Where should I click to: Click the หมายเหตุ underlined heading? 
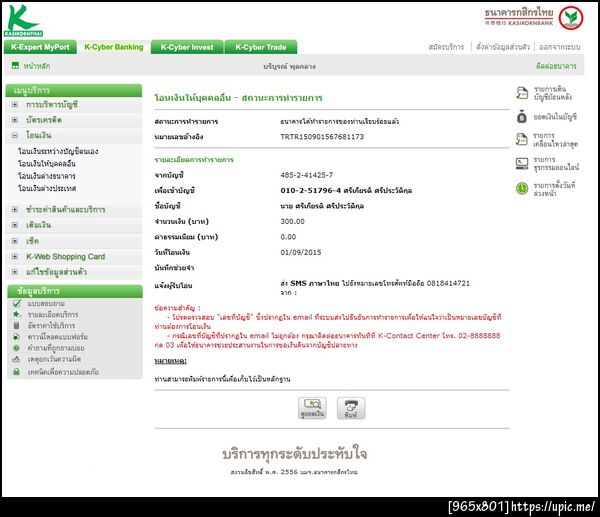(x=170, y=361)
